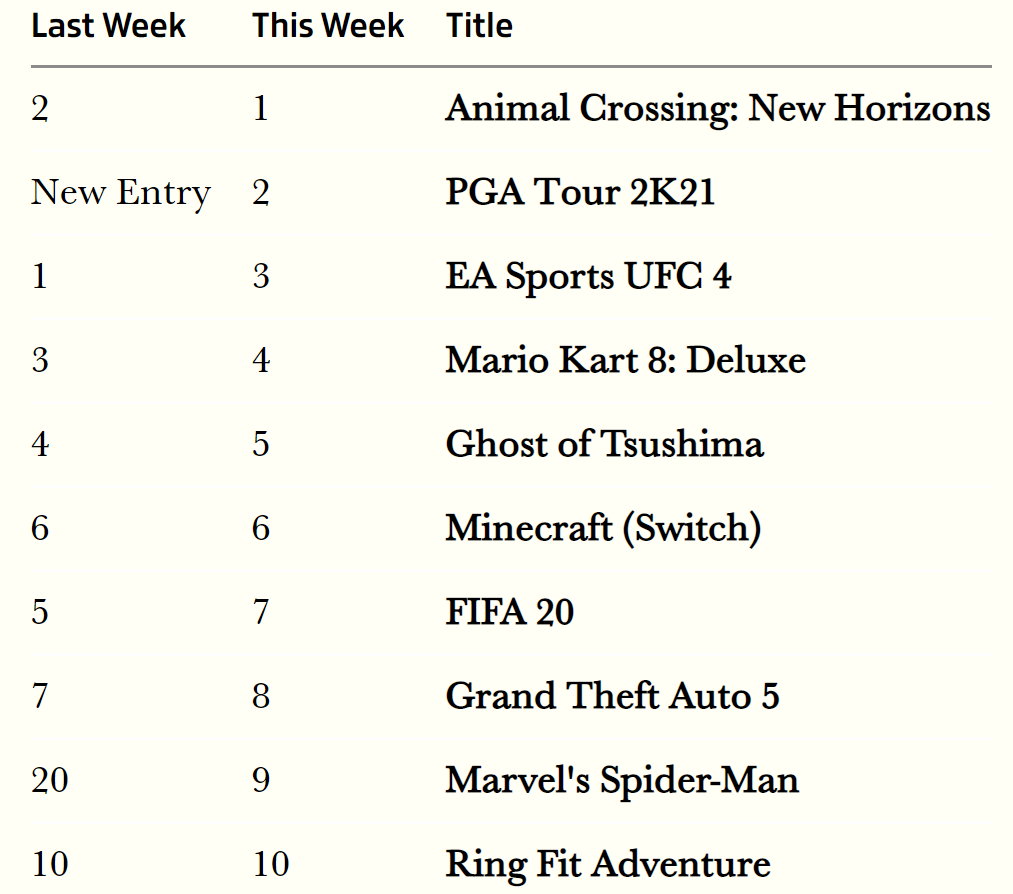Click the This Week column header
1013x894 pixels.
[328, 26]
